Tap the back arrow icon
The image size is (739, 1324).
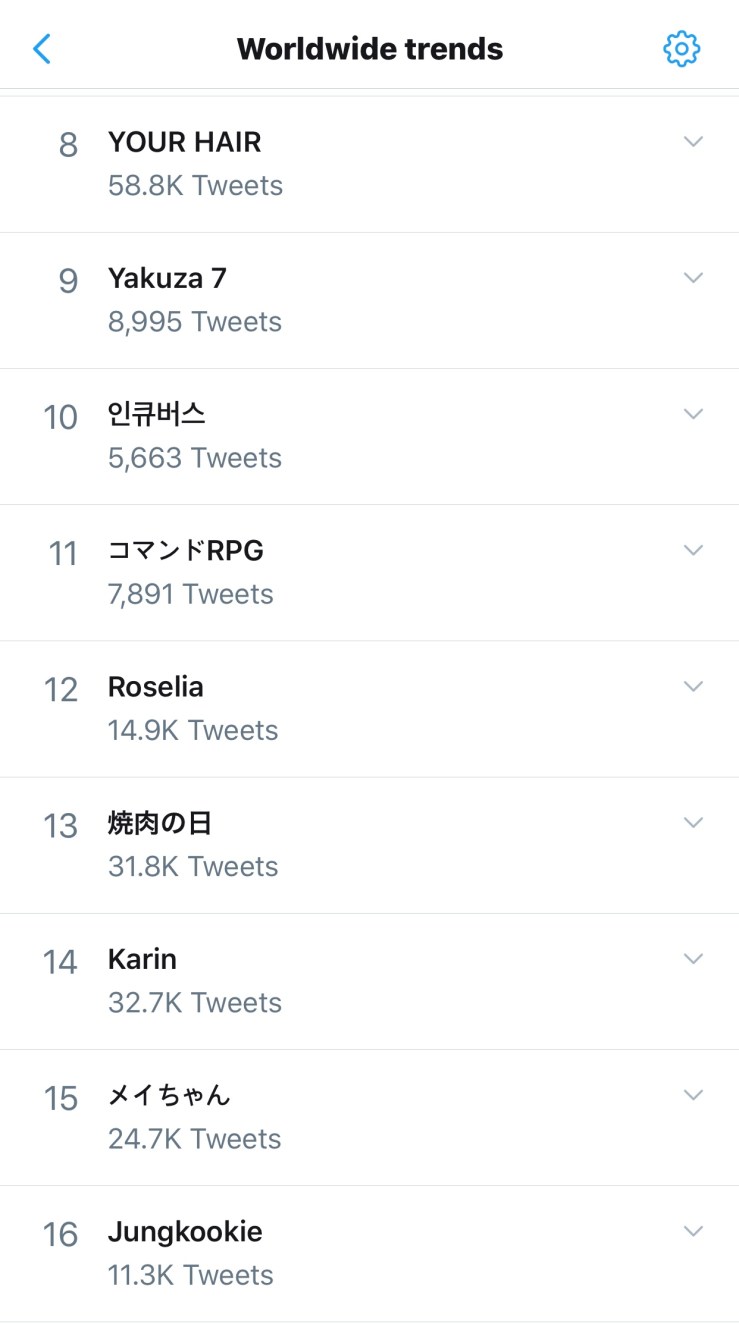click(42, 48)
